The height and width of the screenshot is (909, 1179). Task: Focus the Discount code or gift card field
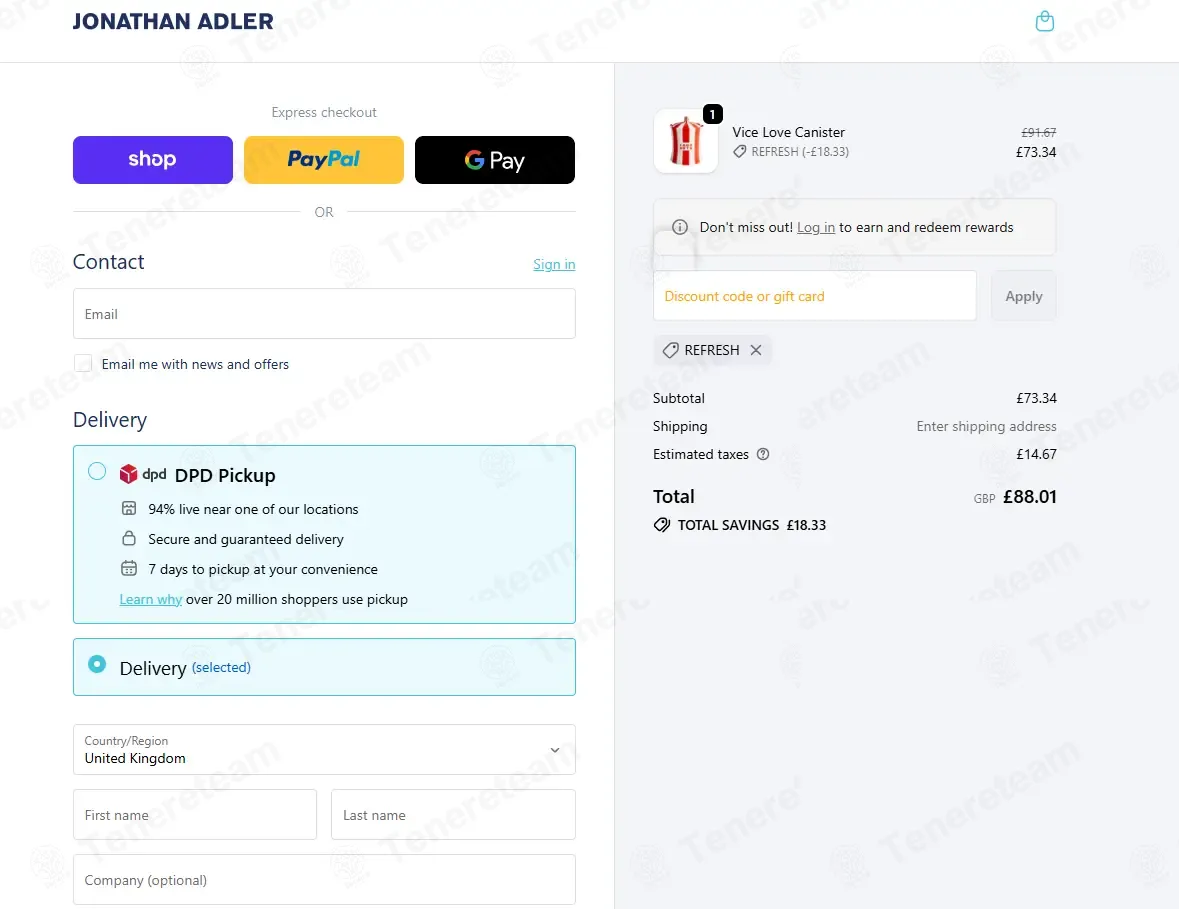(815, 295)
